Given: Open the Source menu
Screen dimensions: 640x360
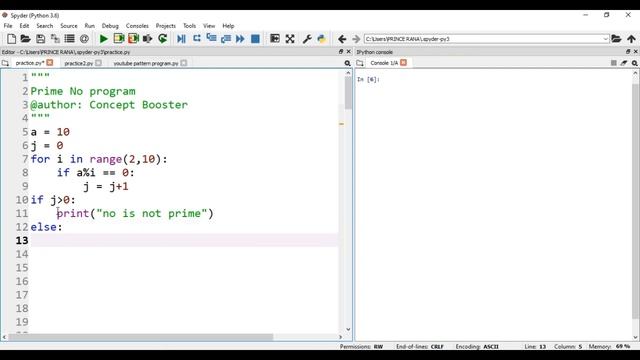Looking at the screenshot, I should (x=69, y=26).
